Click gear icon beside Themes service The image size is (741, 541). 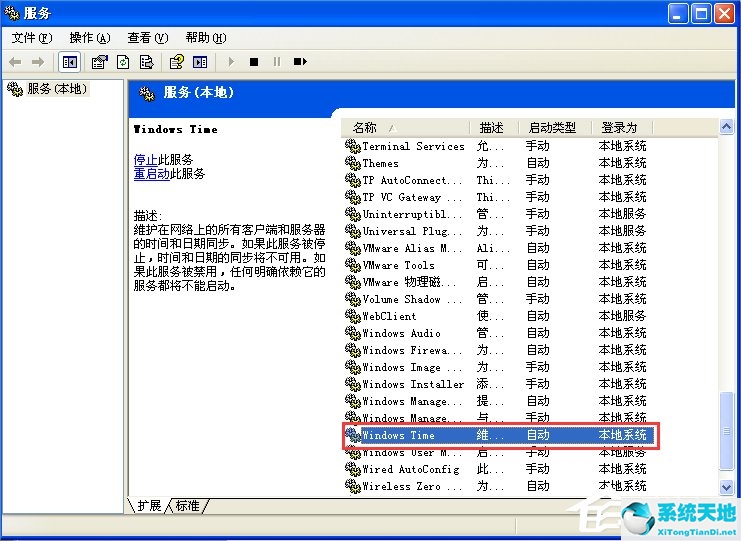click(x=353, y=163)
